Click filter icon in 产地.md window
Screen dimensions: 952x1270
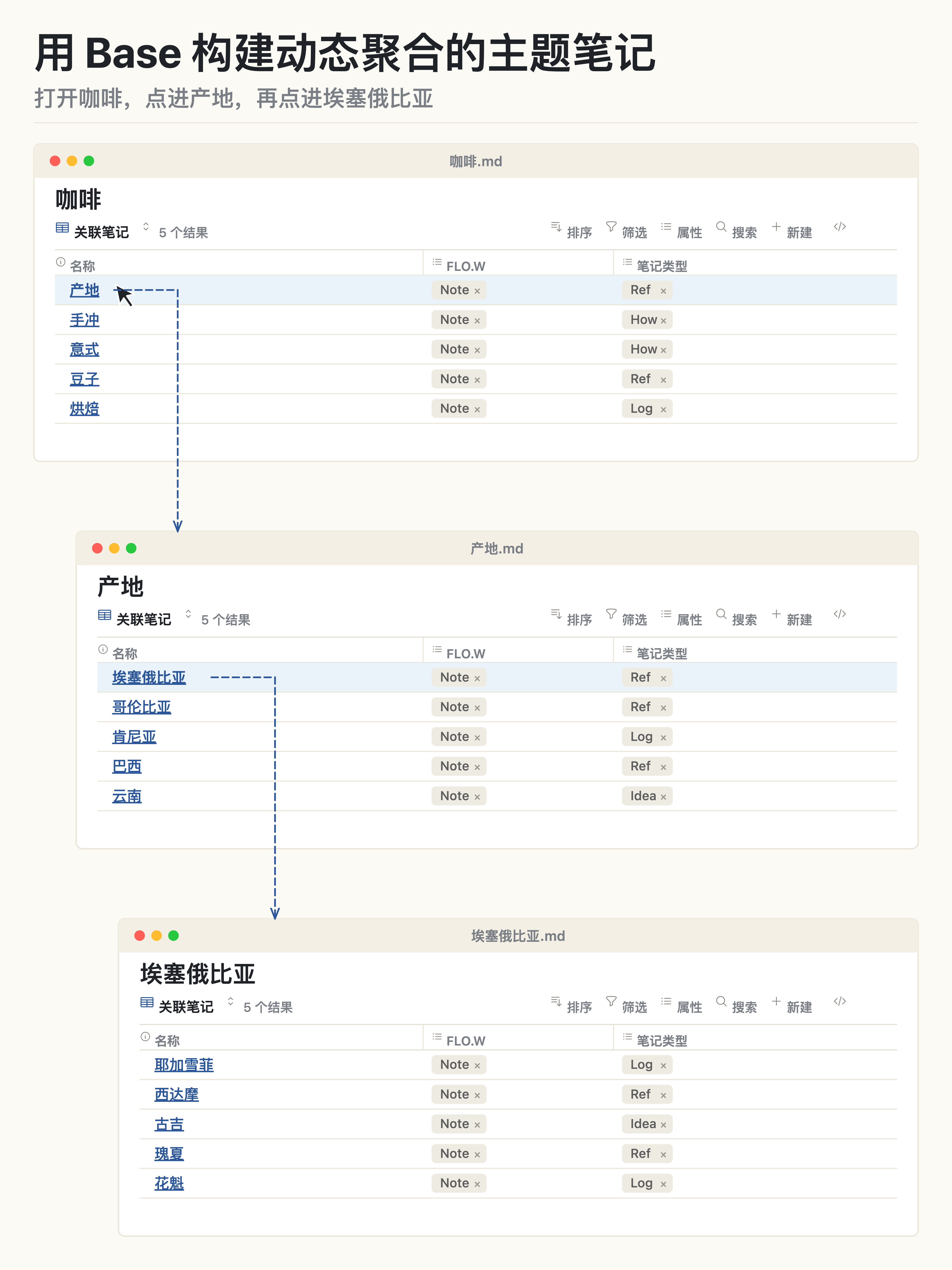611,614
